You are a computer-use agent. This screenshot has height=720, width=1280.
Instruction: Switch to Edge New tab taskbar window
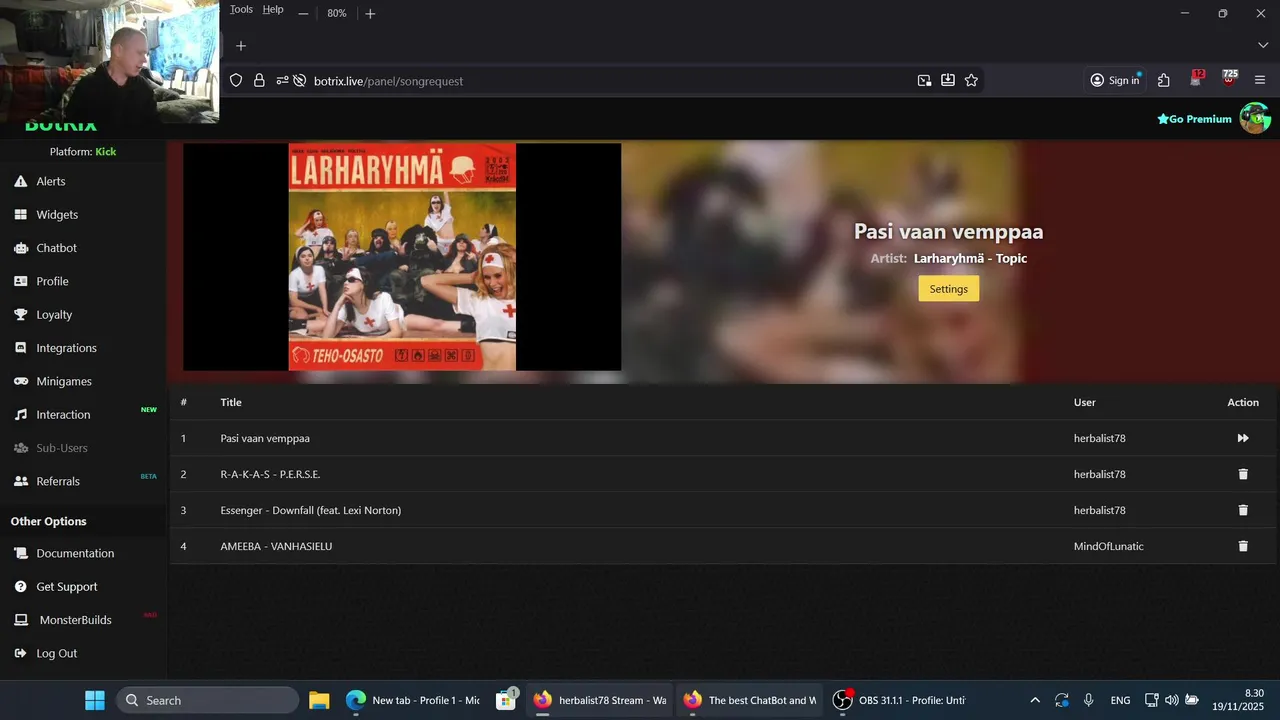click(413, 700)
